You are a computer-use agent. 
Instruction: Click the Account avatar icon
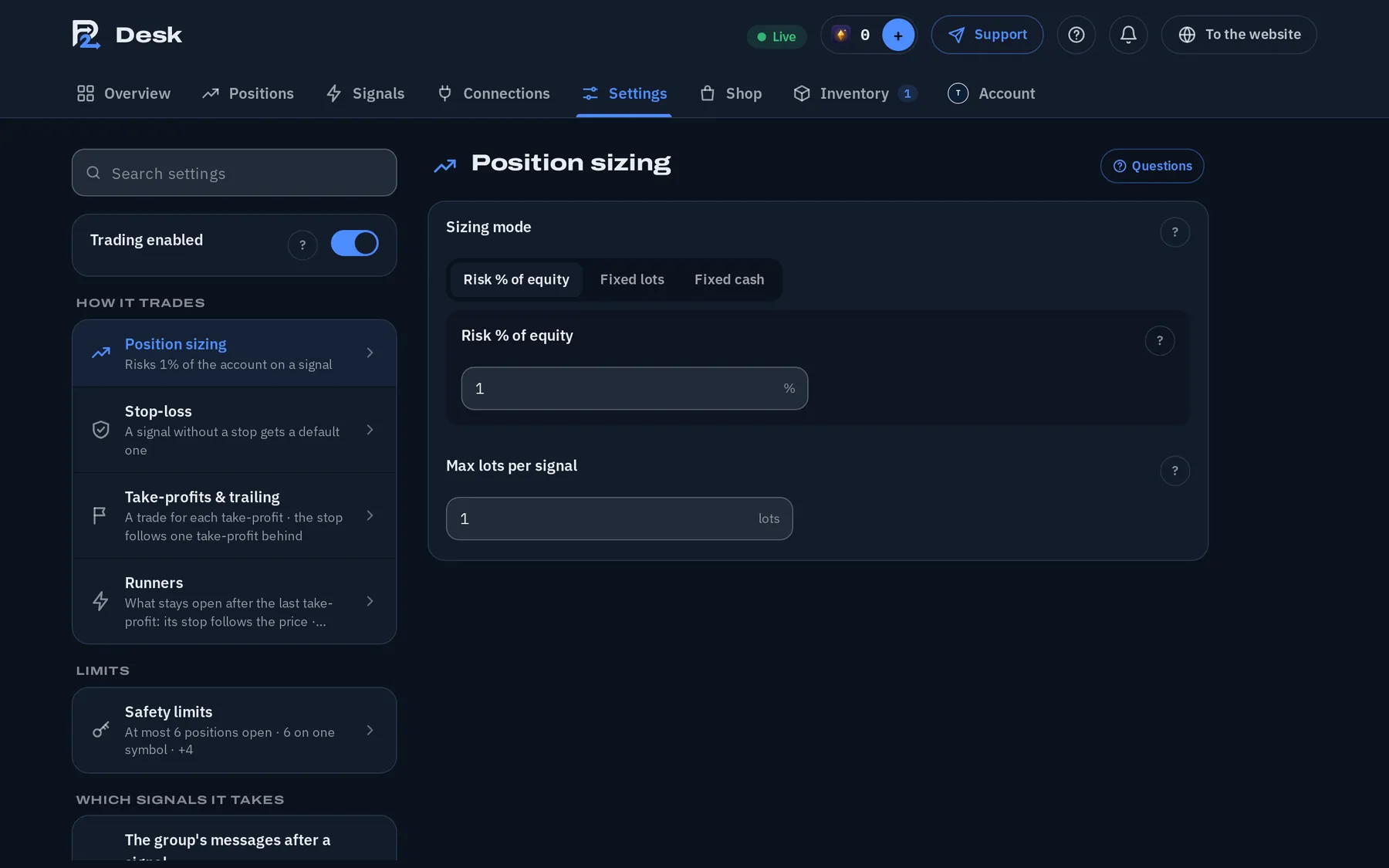[x=958, y=93]
